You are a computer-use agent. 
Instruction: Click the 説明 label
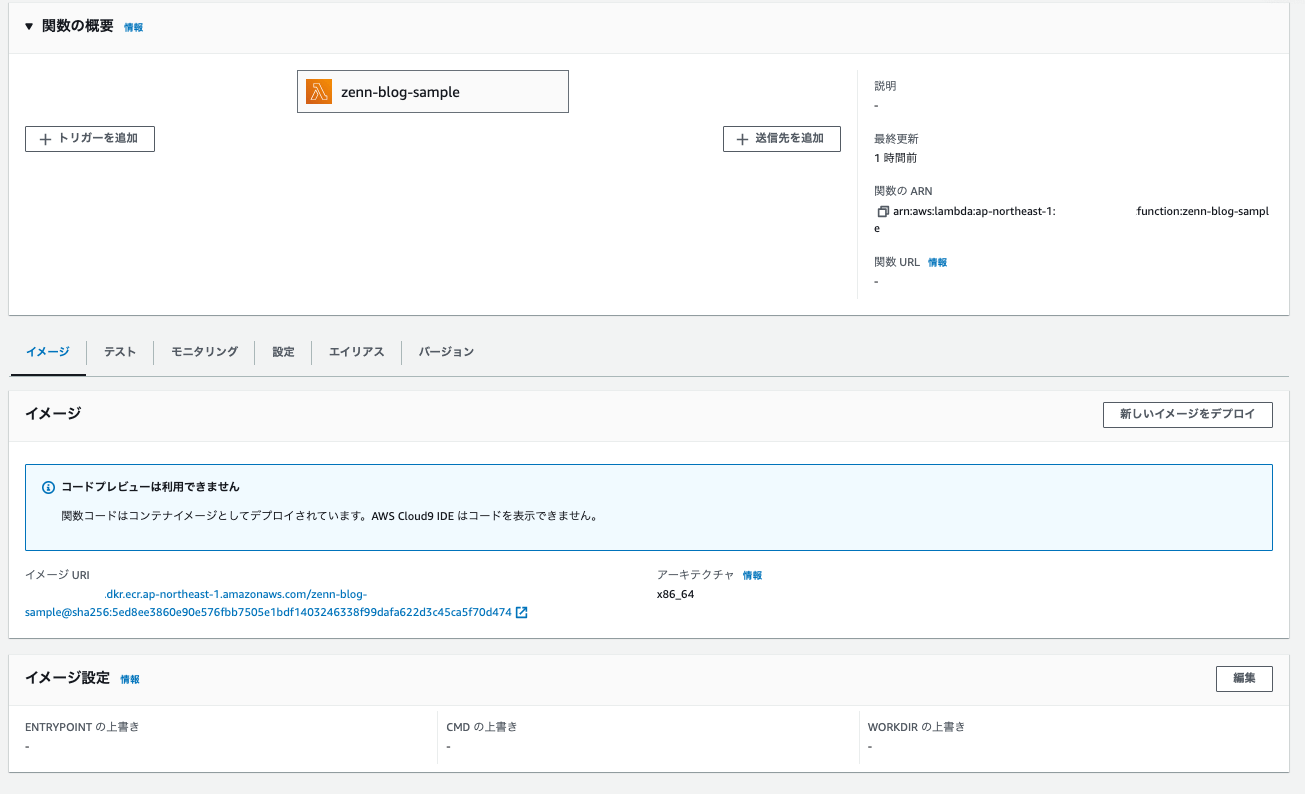(885, 86)
